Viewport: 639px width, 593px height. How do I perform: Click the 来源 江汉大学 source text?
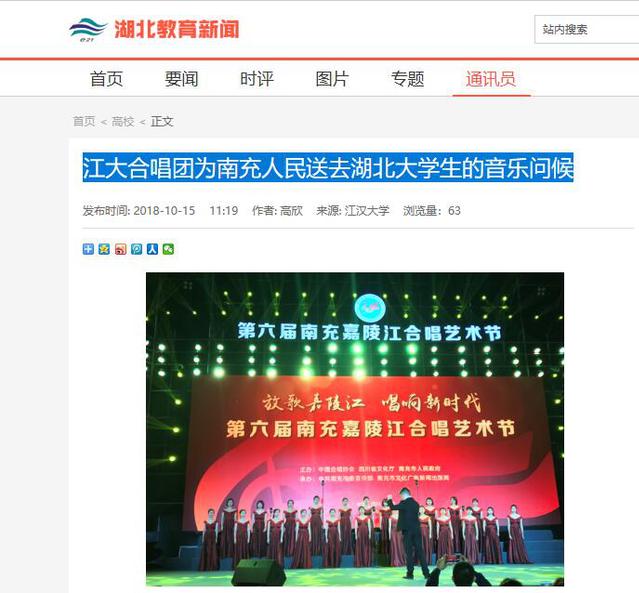pyautogui.click(x=353, y=211)
